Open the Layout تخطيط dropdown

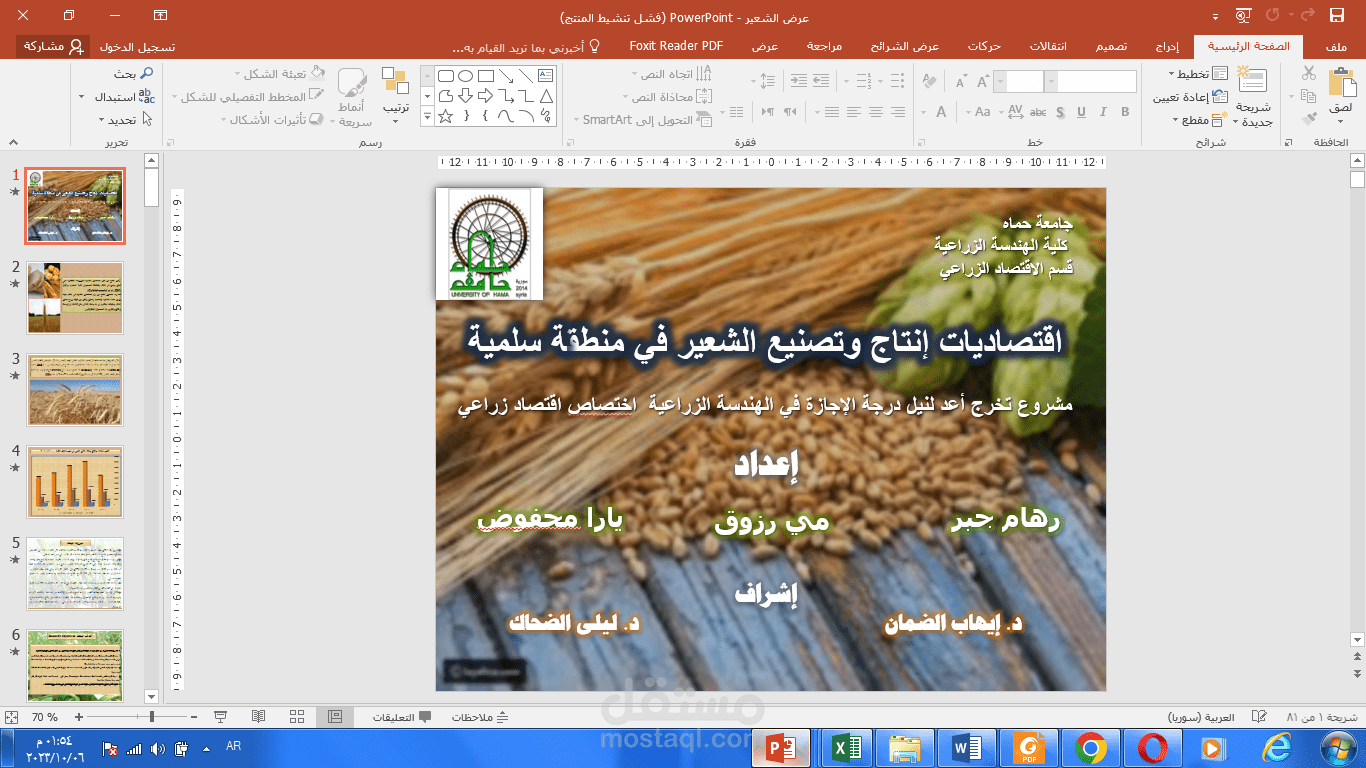(x=1197, y=74)
